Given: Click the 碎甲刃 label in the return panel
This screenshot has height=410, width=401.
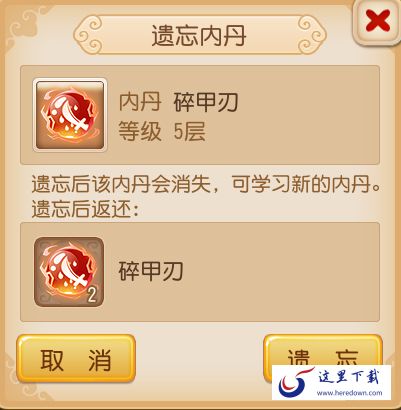Looking at the screenshot, I should point(151,271).
